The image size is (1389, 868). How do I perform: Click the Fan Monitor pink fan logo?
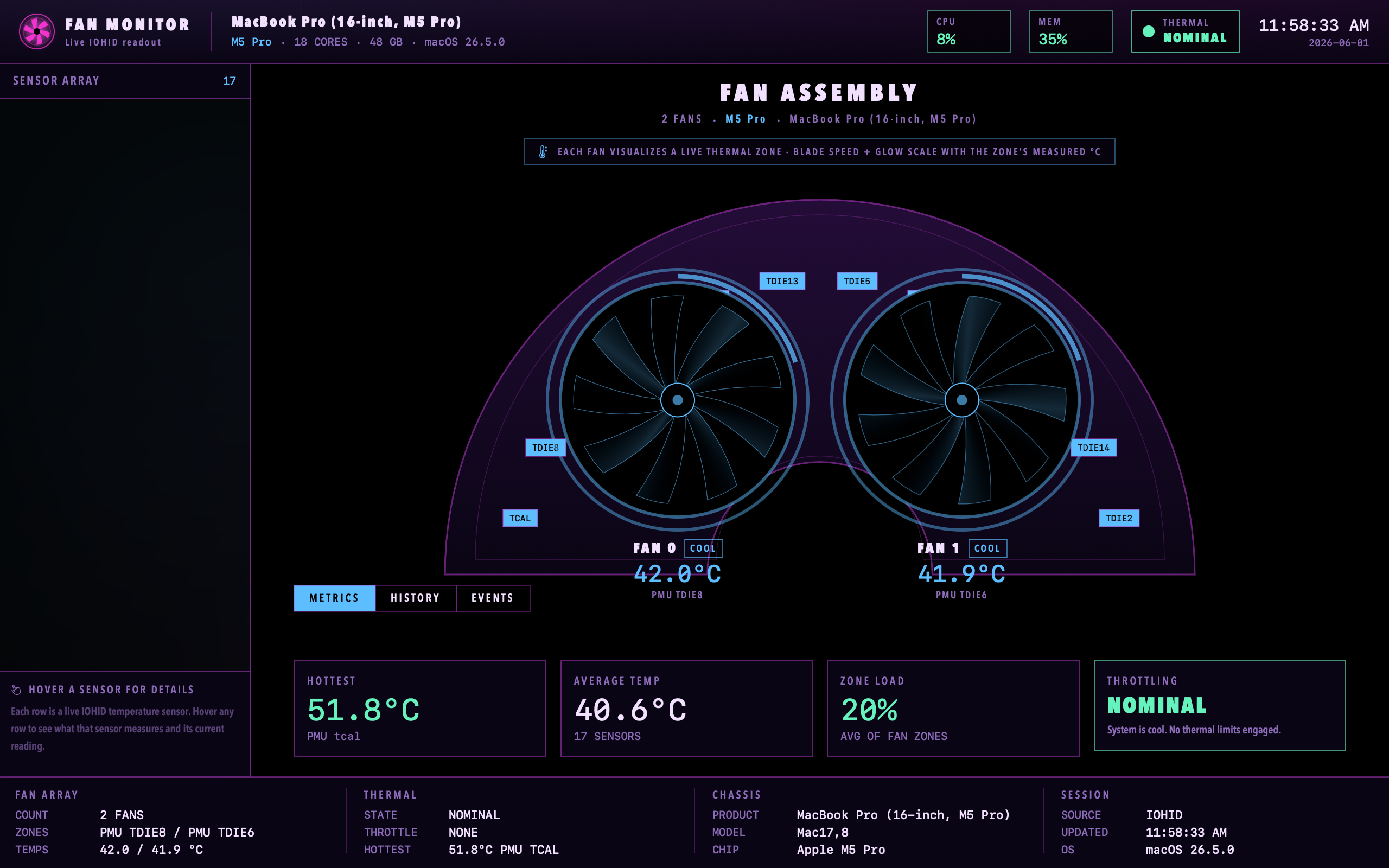37,31
